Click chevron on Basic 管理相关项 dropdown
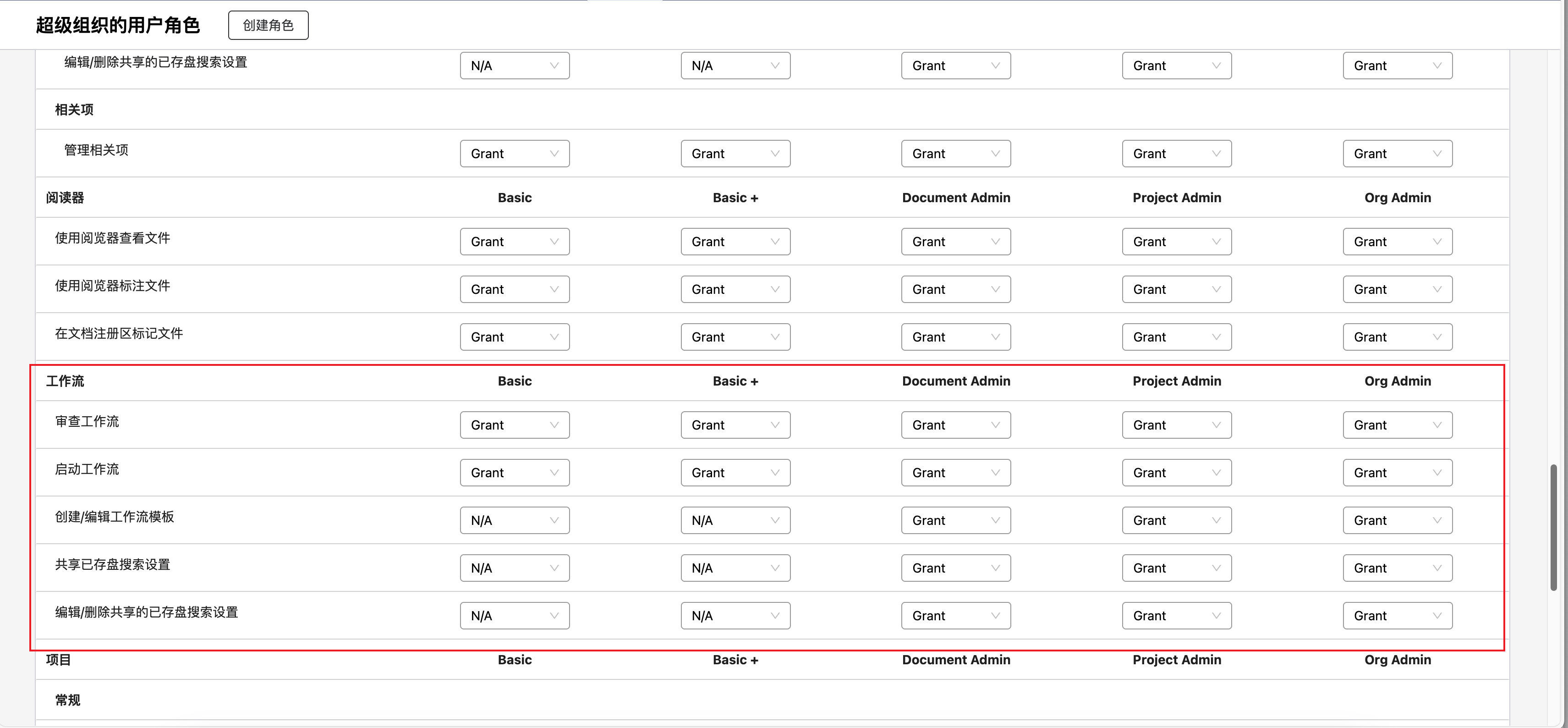The image size is (1568, 728). pyautogui.click(x=554, y=154)
